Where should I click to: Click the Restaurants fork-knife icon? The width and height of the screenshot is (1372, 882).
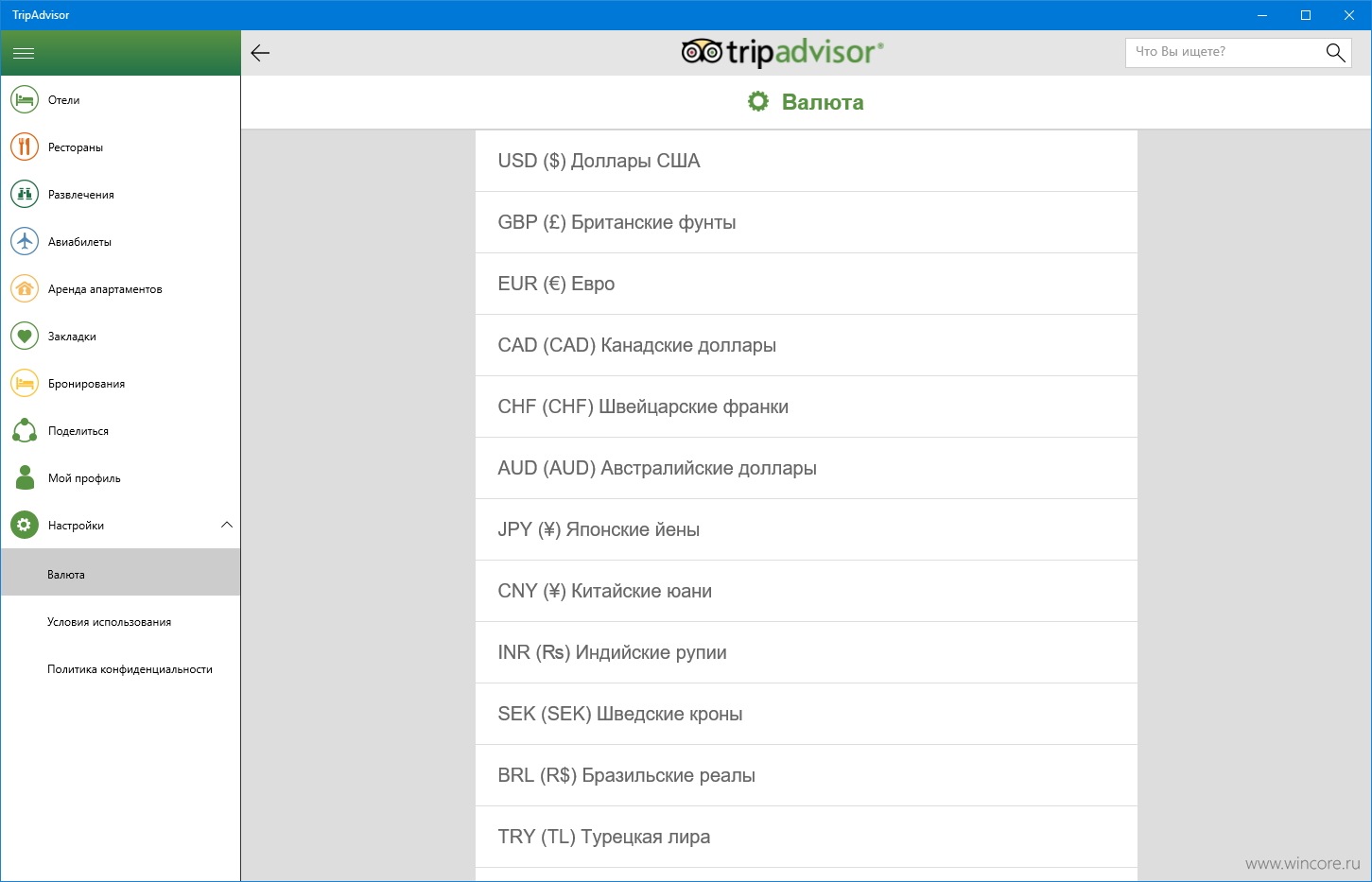tap(25, 147)
